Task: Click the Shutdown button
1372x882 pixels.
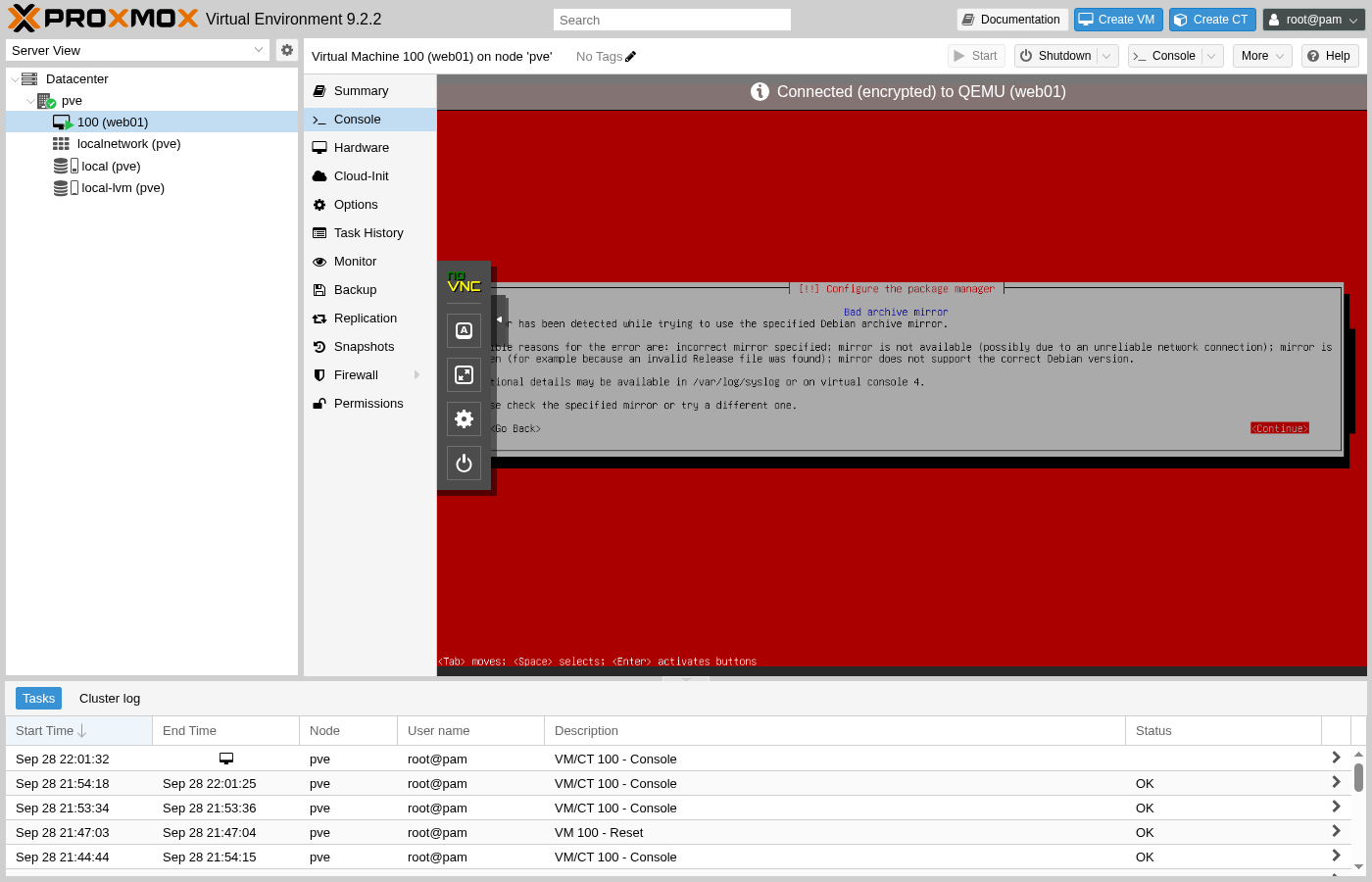Action: [1055, 56]
